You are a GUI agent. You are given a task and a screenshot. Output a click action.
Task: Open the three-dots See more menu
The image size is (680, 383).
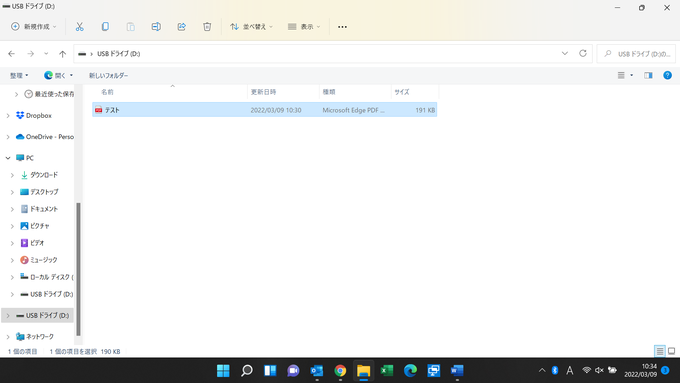(342, 27)
